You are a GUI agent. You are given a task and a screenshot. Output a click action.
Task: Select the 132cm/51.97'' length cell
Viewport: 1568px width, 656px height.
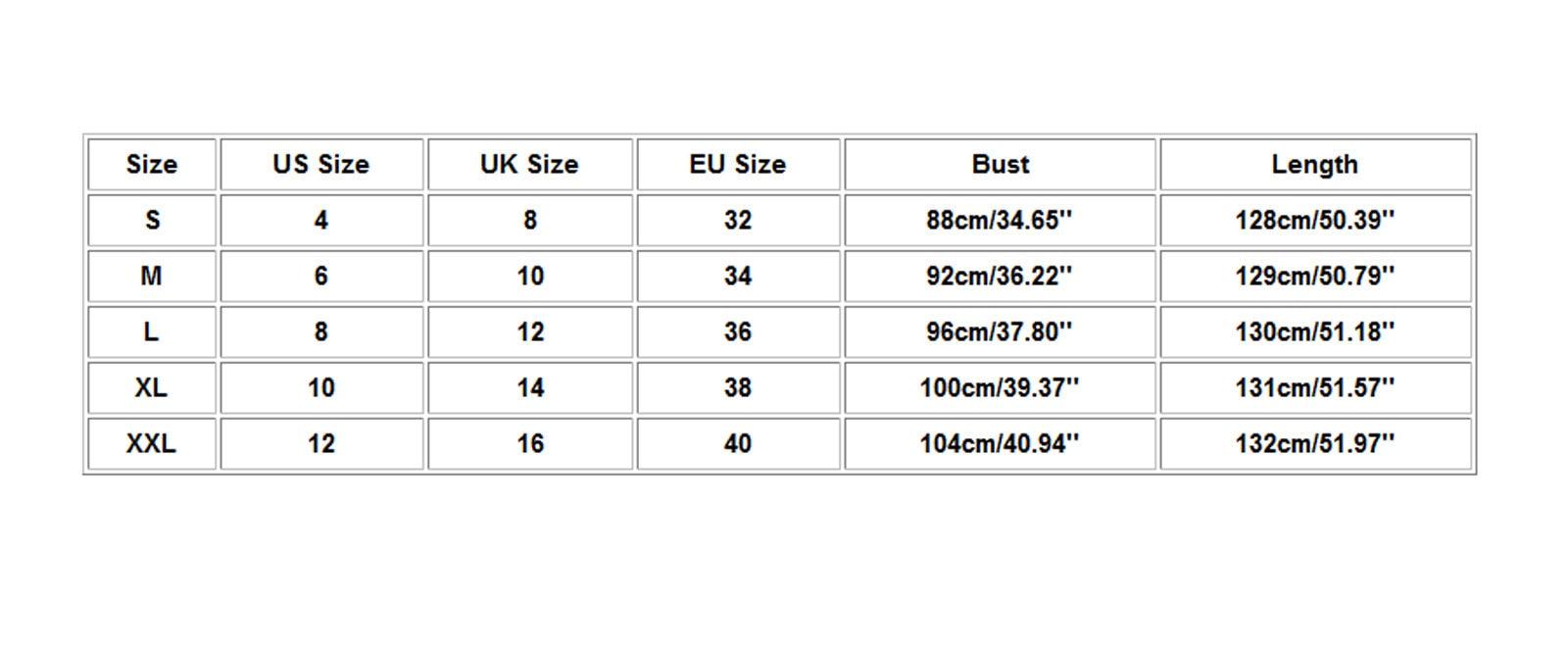coord(1315,443)
